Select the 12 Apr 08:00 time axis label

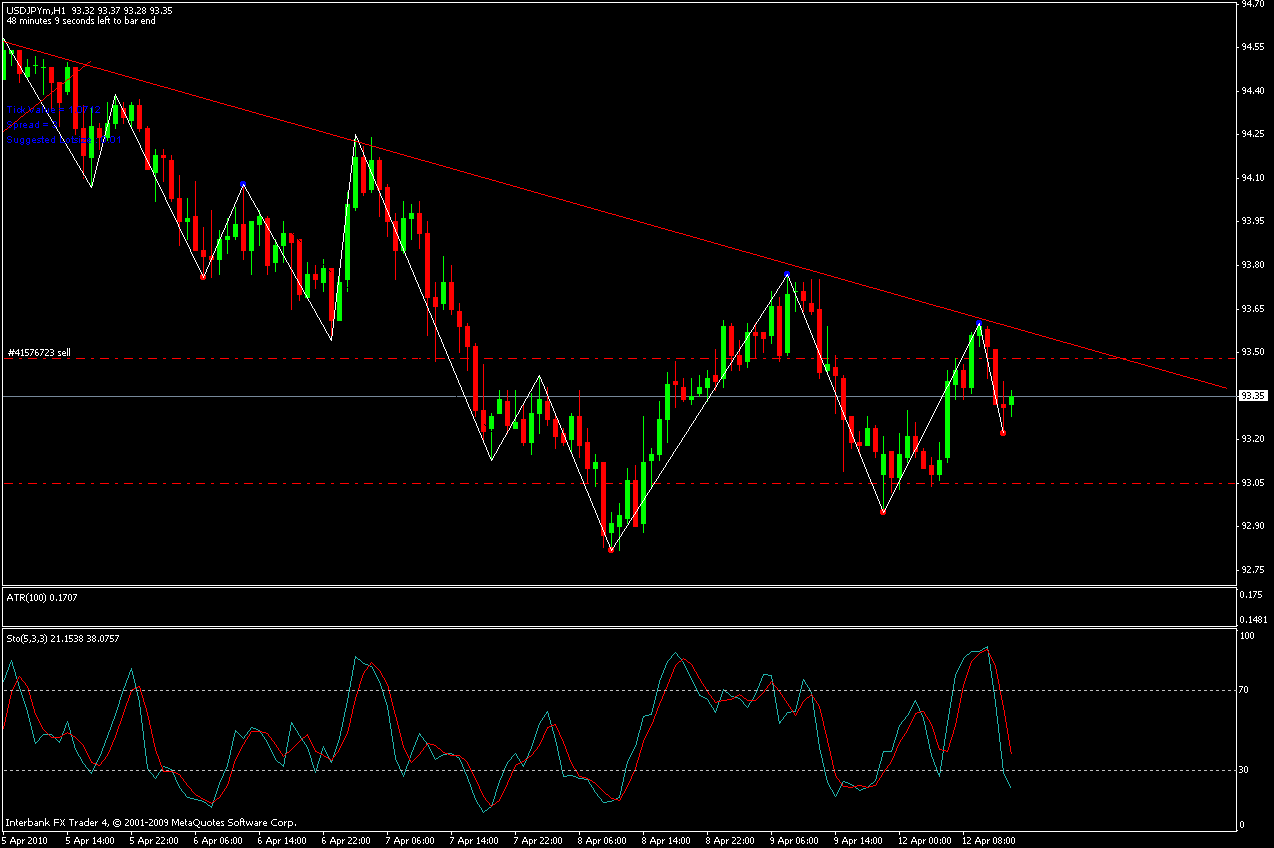(x=989, y=840)
